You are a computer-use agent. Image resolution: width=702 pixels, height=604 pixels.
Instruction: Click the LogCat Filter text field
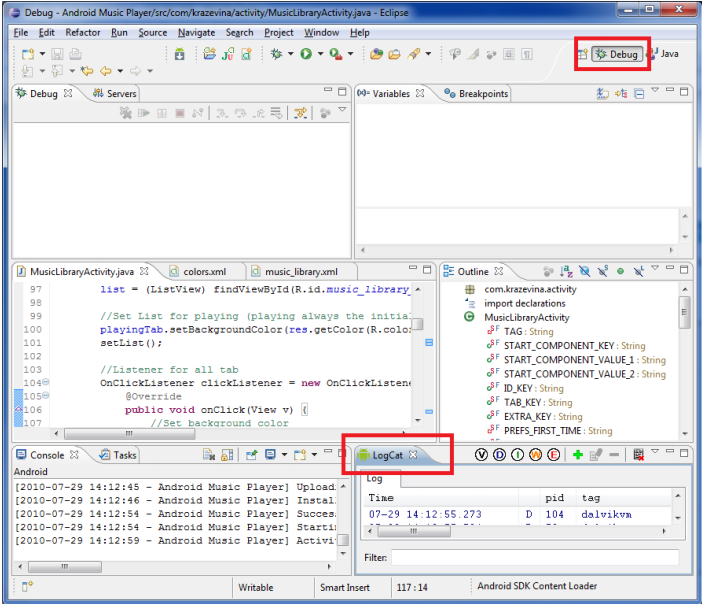coord(534,557)
